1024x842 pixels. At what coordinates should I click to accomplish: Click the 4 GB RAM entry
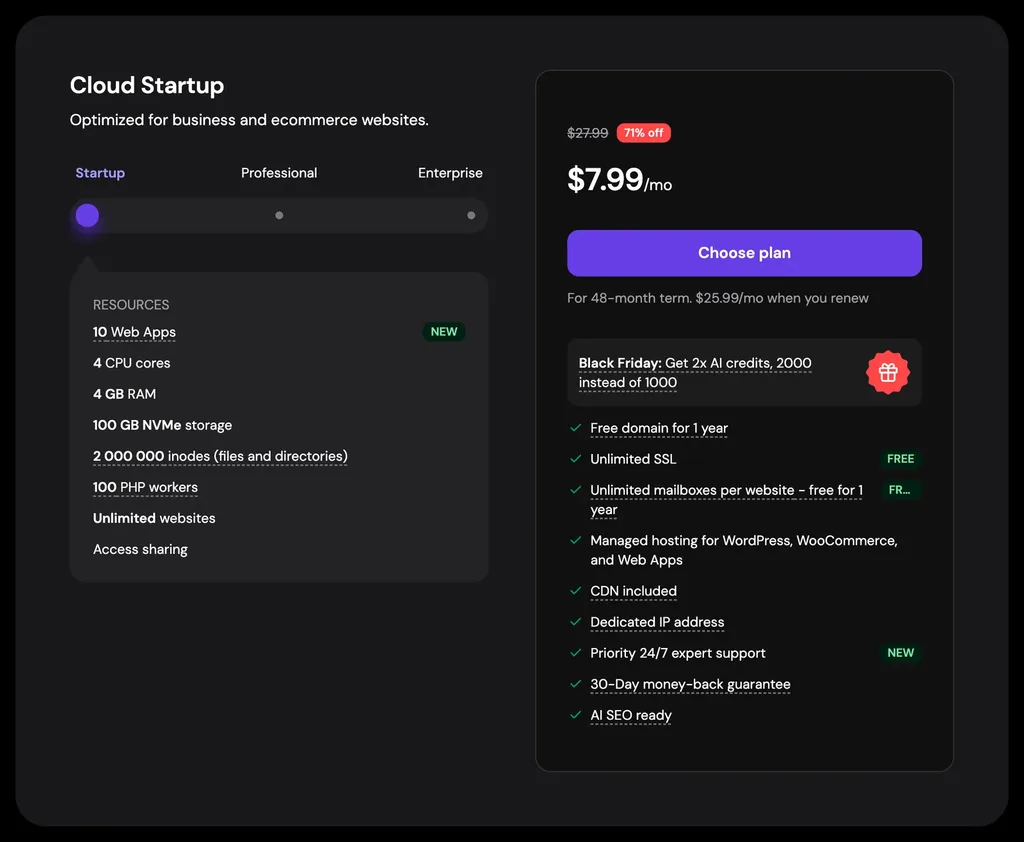[x=124, y=394]
